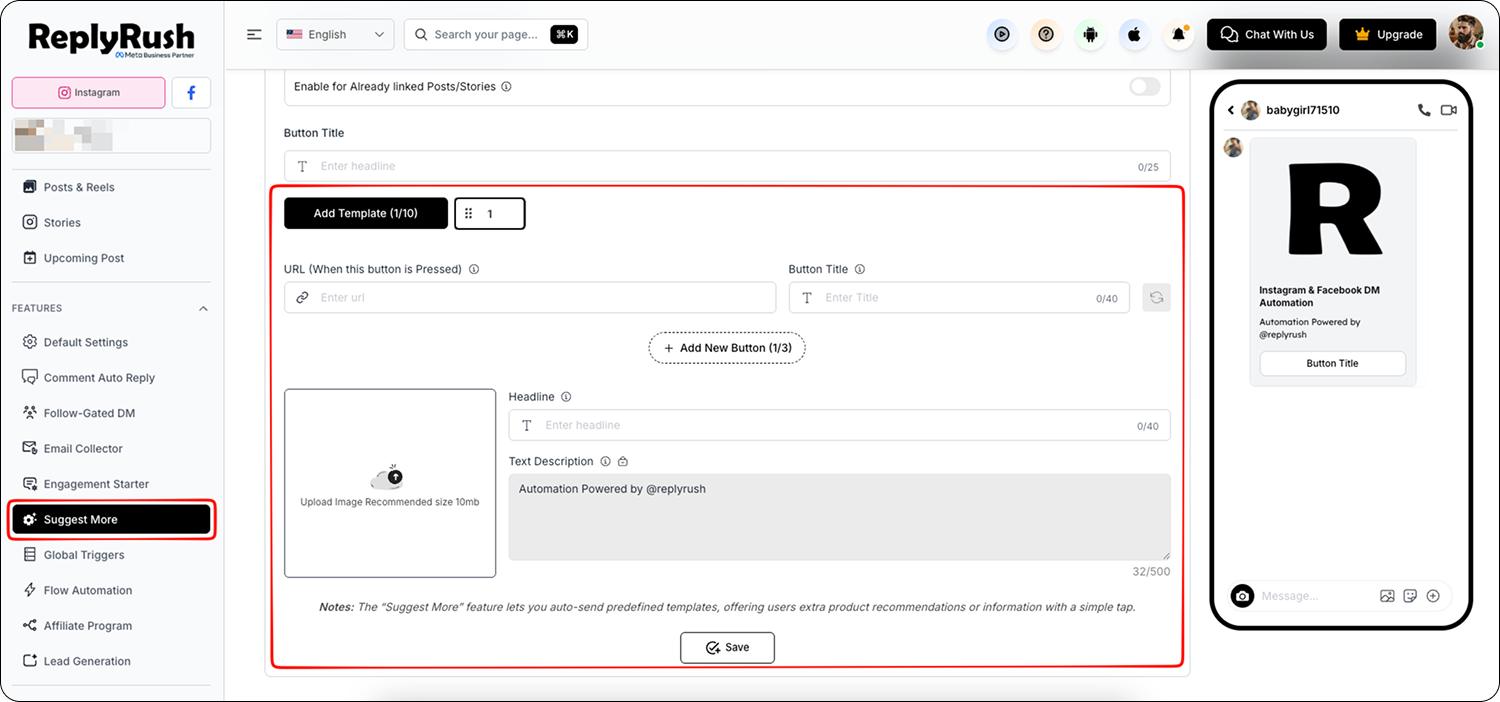
Task: Select the Upgrade crown button
Action: (1387, 34)
